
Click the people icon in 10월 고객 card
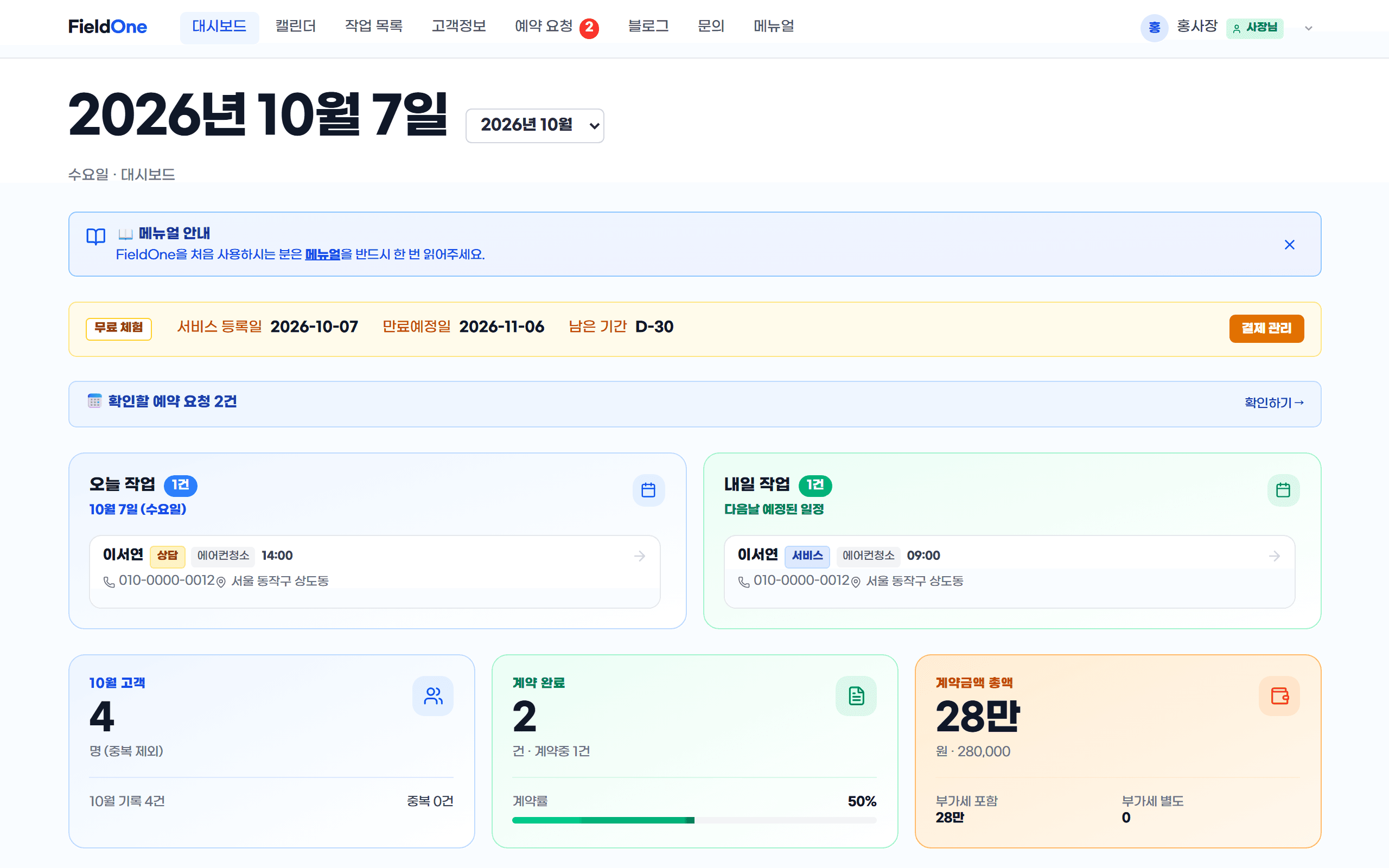coord(433,696)
